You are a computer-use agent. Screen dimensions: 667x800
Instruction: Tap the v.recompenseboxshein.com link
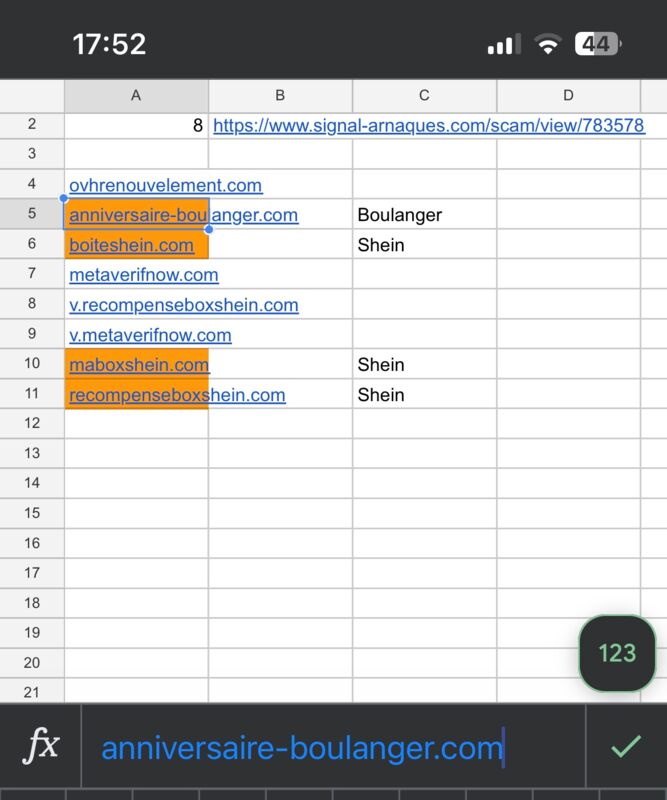coord(184,305)
